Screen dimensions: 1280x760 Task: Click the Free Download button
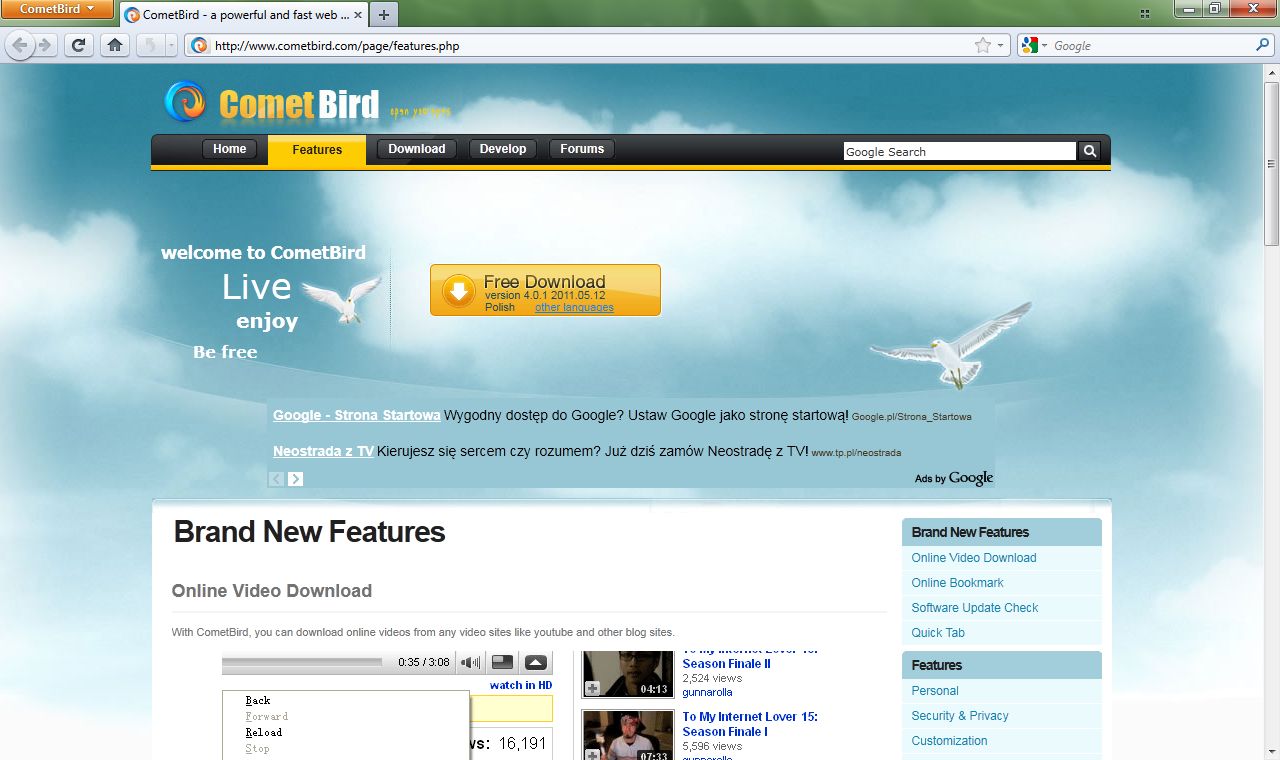[x=545, y=290]
